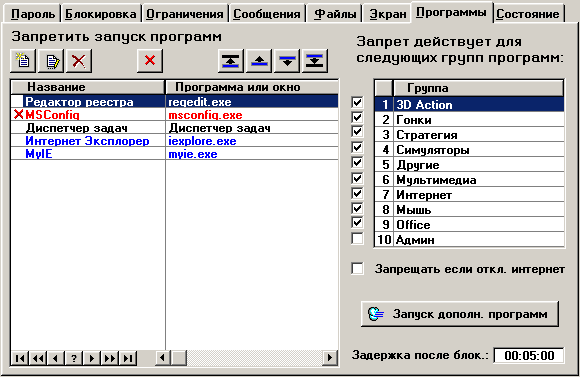Image resolution: width=580 pixels, height=377 pixels.
Task: Go to previous record navigator arrow
Action: click(x=55, y=358)
